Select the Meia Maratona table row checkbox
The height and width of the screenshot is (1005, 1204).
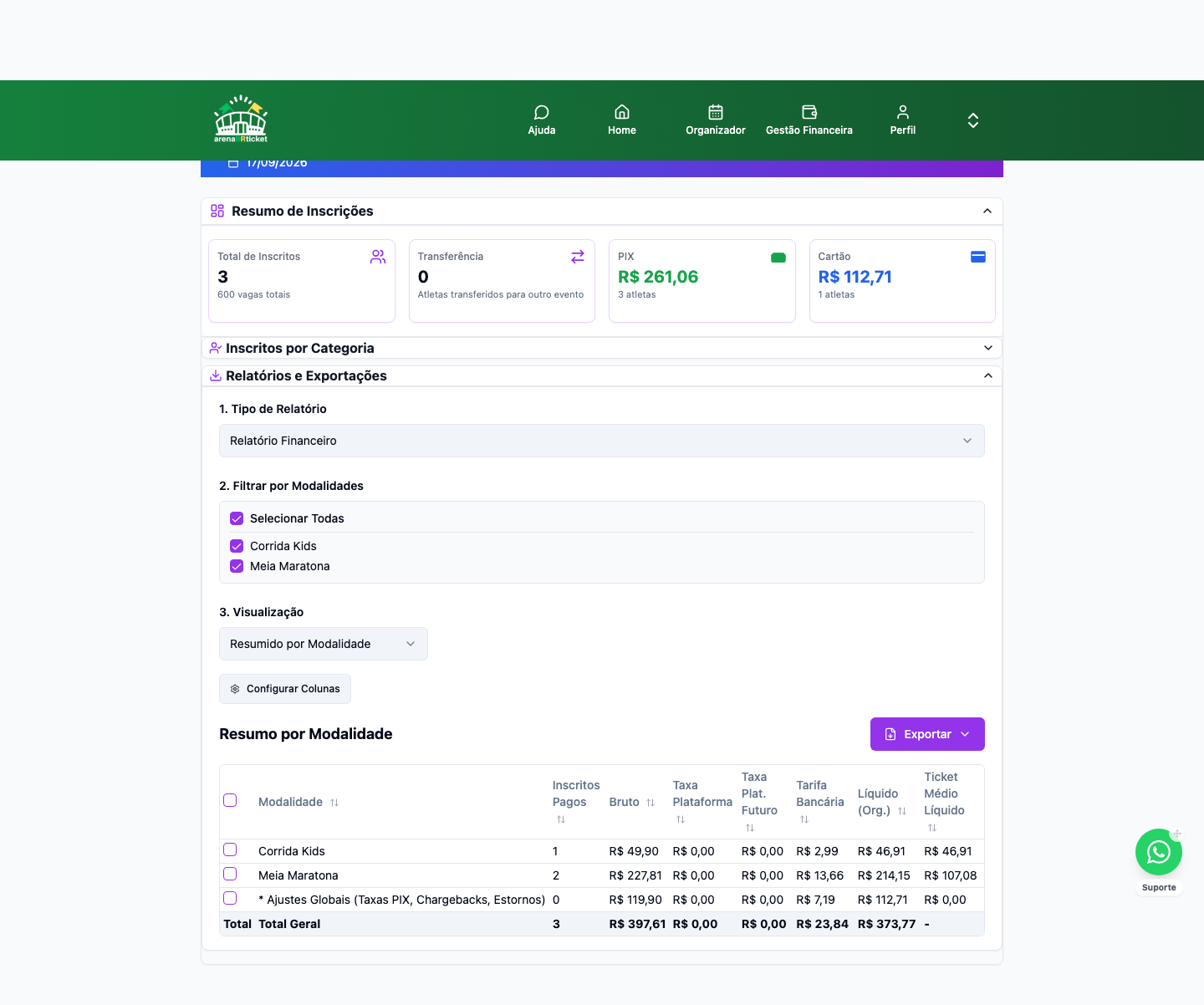[230, 874]
